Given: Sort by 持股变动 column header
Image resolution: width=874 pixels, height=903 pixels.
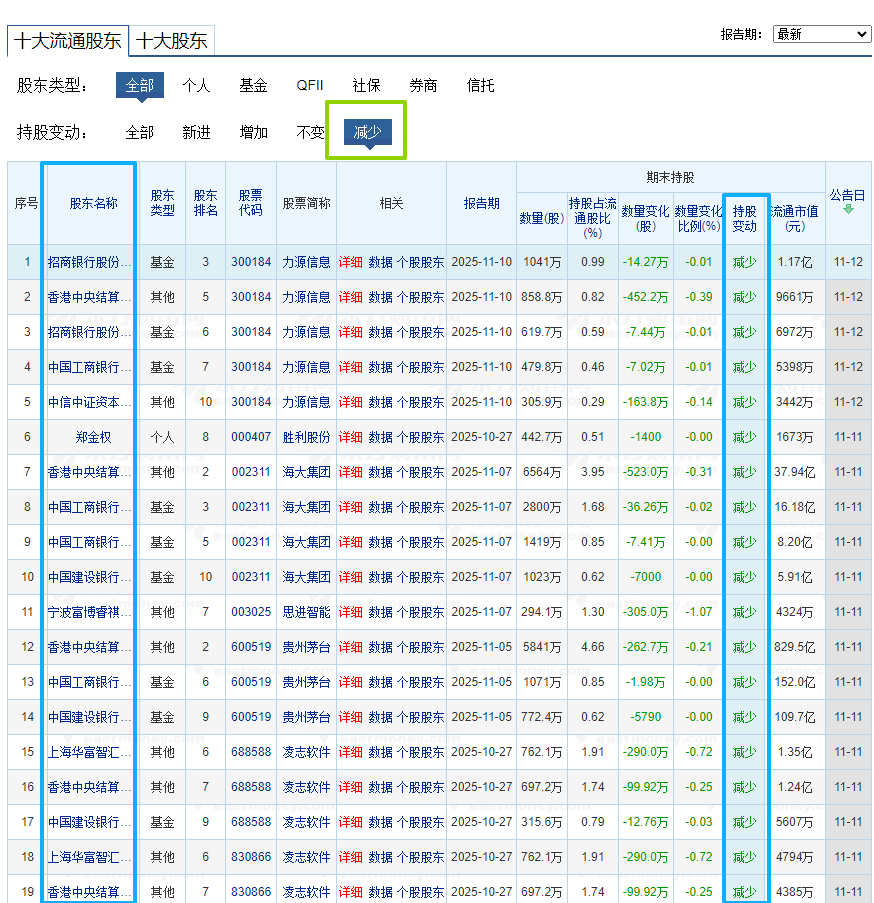Looking at the screenshot, I should click(744, 219).
